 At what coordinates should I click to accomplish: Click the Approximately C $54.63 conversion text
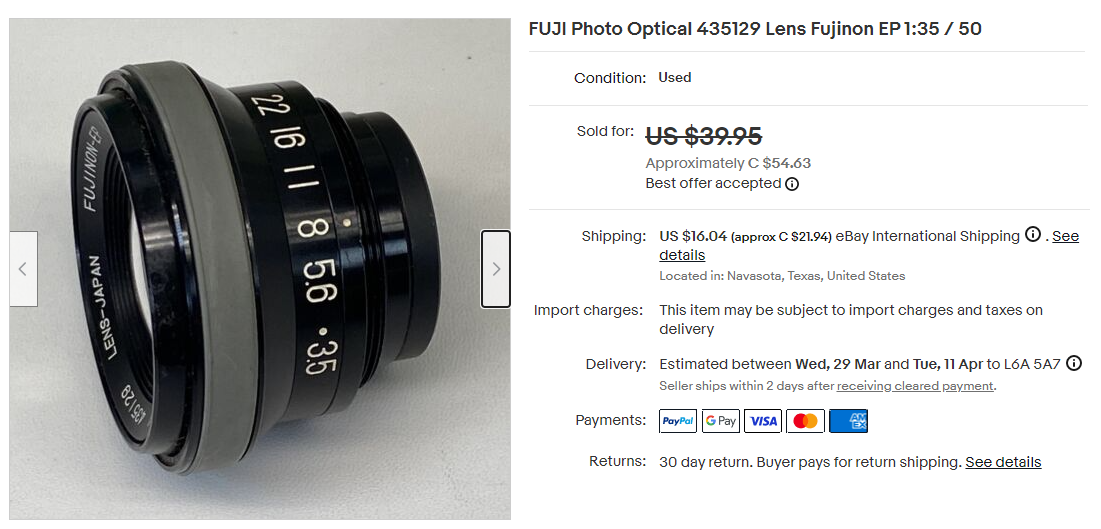coord(728,163)
